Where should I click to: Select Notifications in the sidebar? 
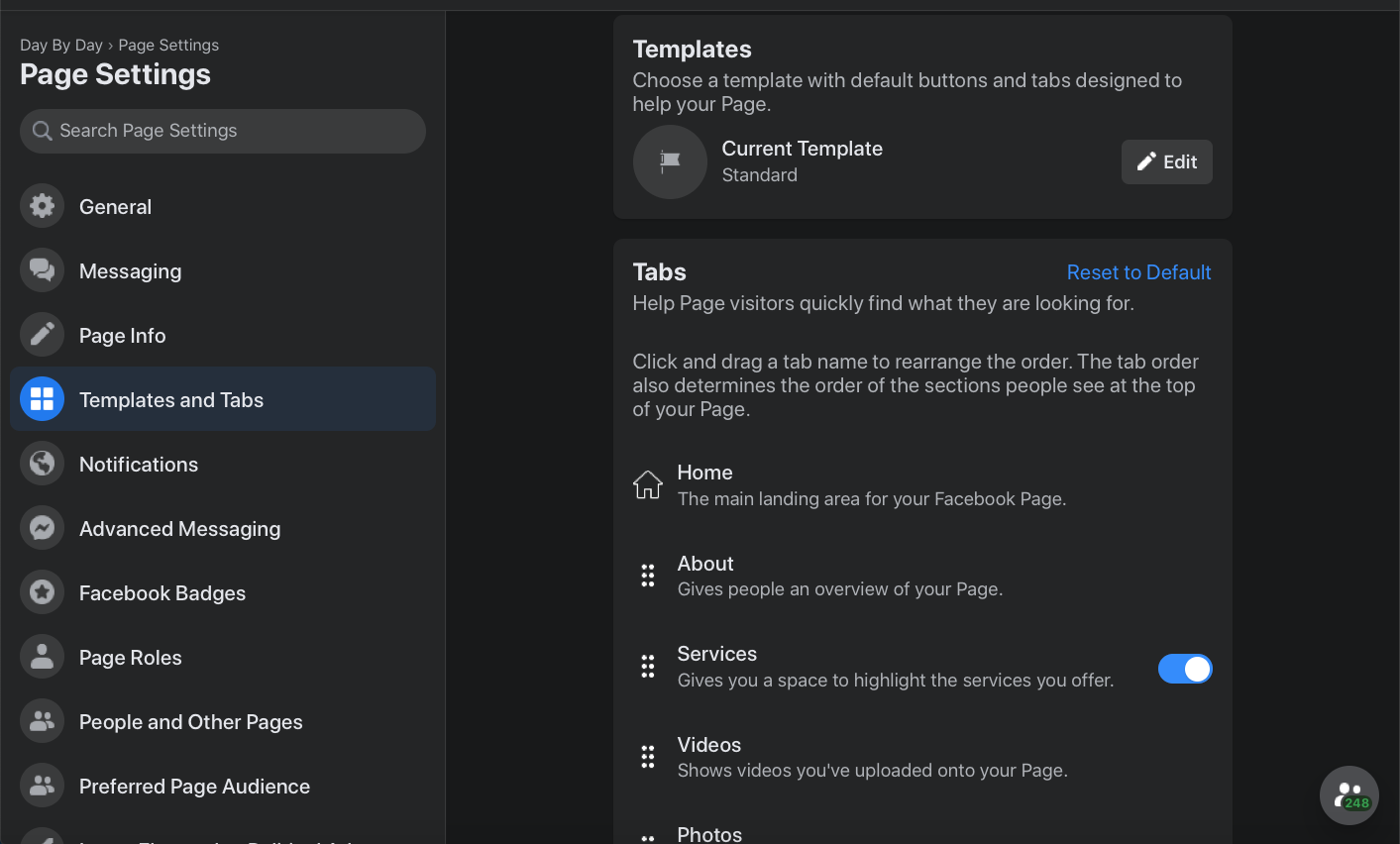pyautogui.click(x=223, y=464)
